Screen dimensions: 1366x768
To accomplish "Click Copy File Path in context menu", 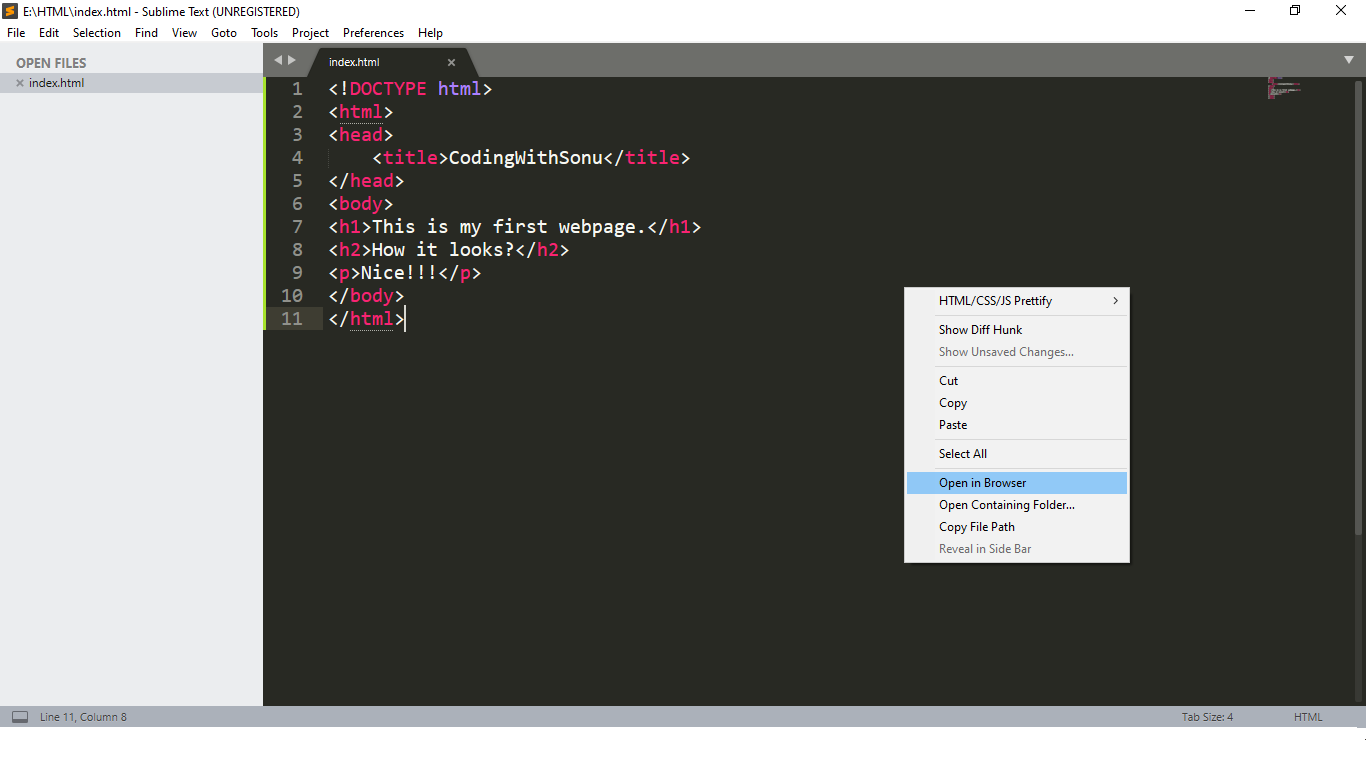I will pos(977,527).
